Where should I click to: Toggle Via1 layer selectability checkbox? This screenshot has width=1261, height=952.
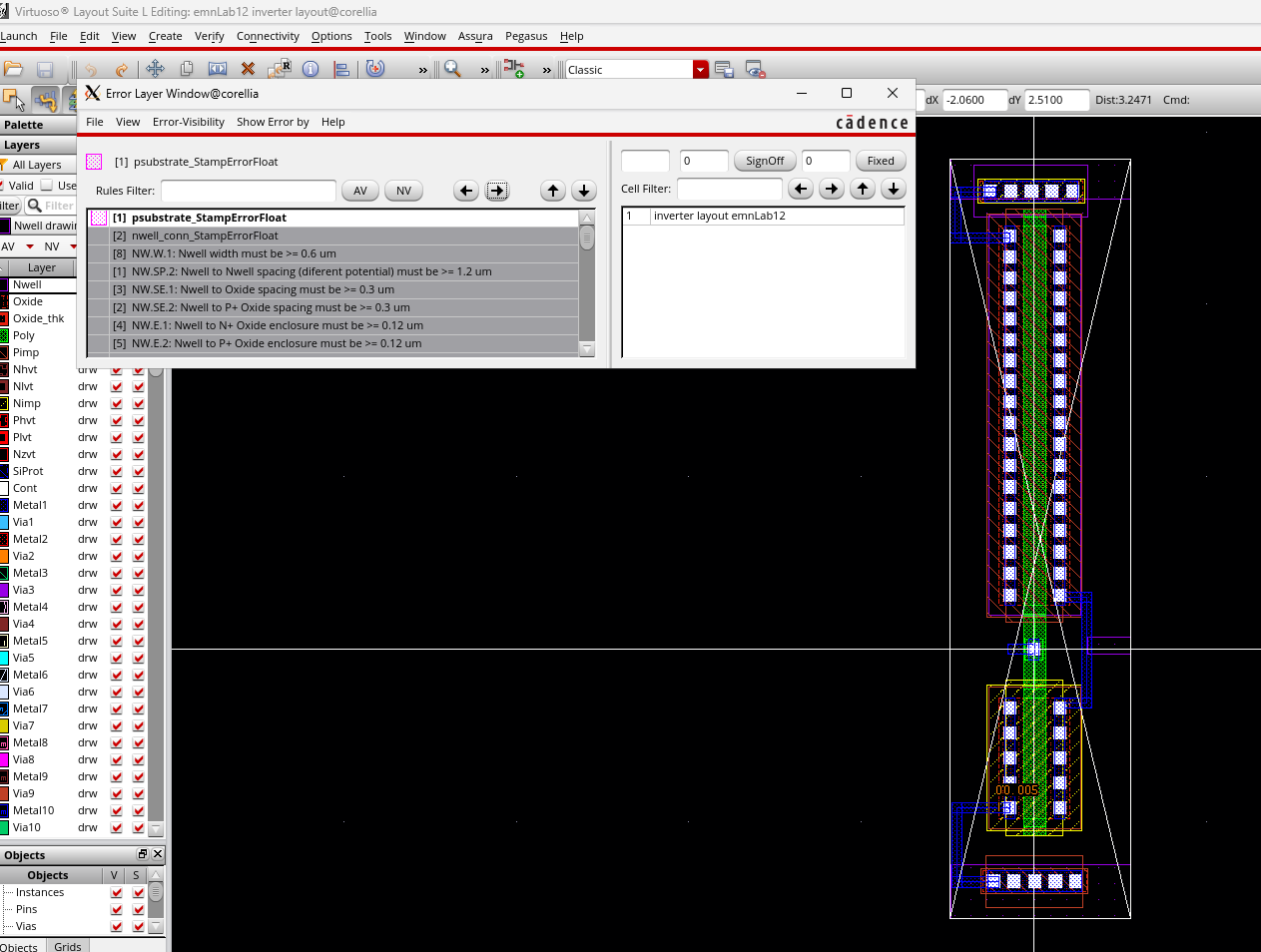pyautogui.click(x=139, y=522)
